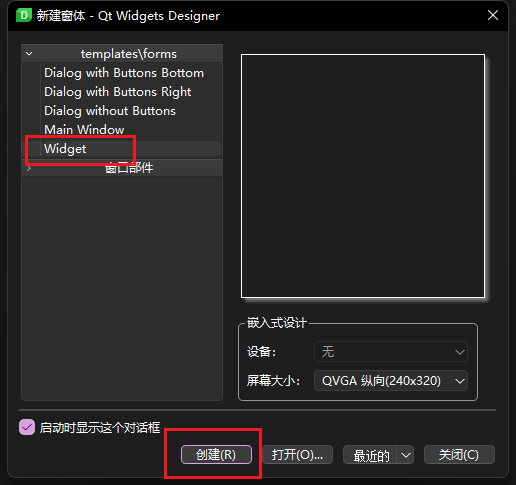516x485 pixels.
Task: Click the 关闭(C) button
Action: click(x=459, y=455)
